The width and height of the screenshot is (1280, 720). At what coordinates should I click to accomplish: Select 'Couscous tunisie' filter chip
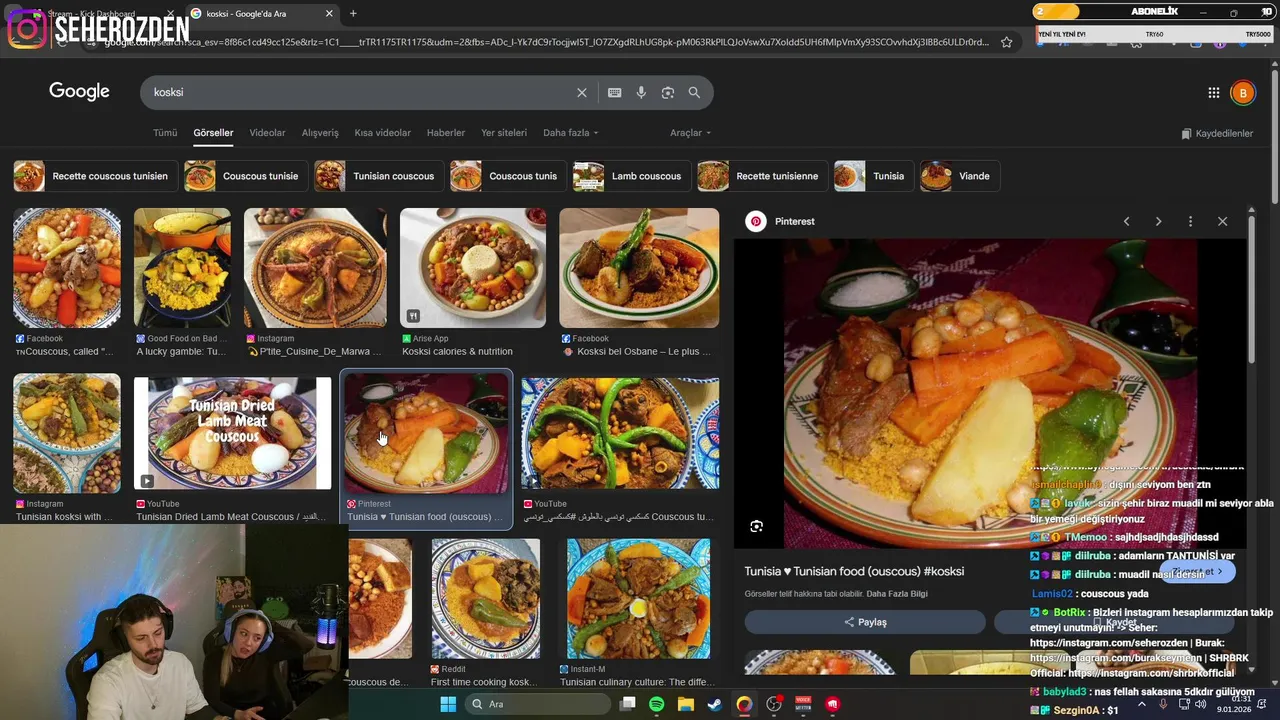246,176
